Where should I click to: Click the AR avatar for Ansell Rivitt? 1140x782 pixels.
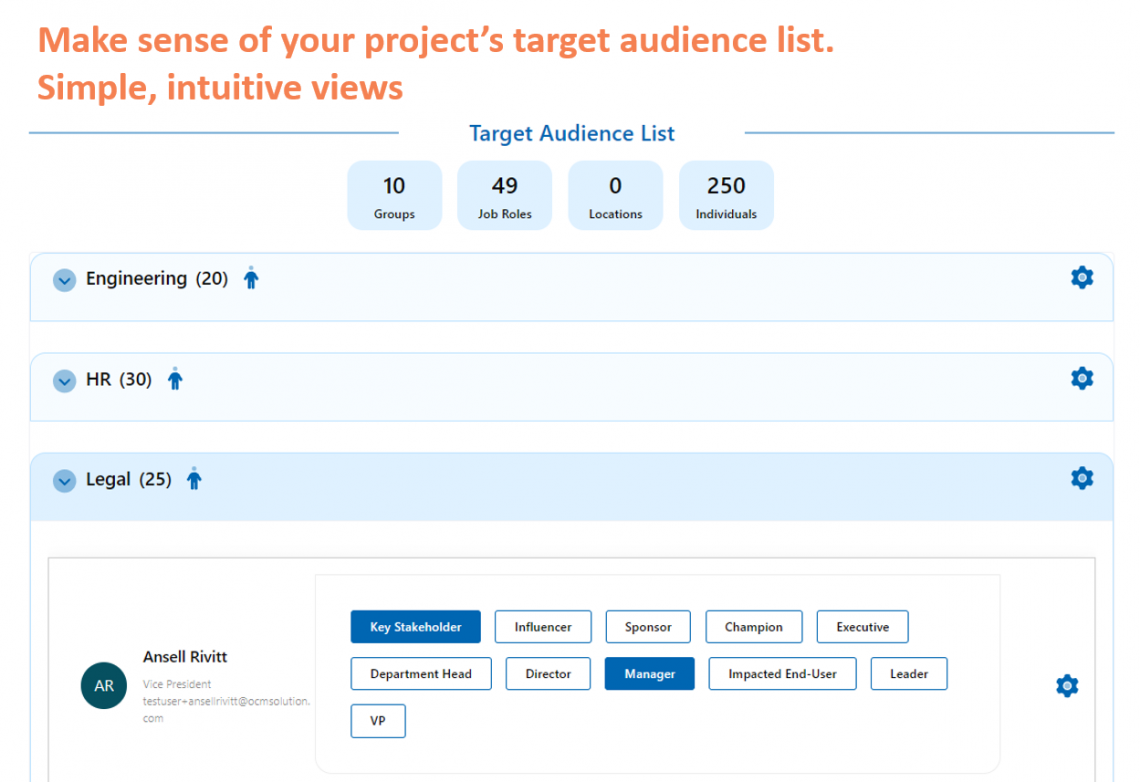tap(104, 685)
